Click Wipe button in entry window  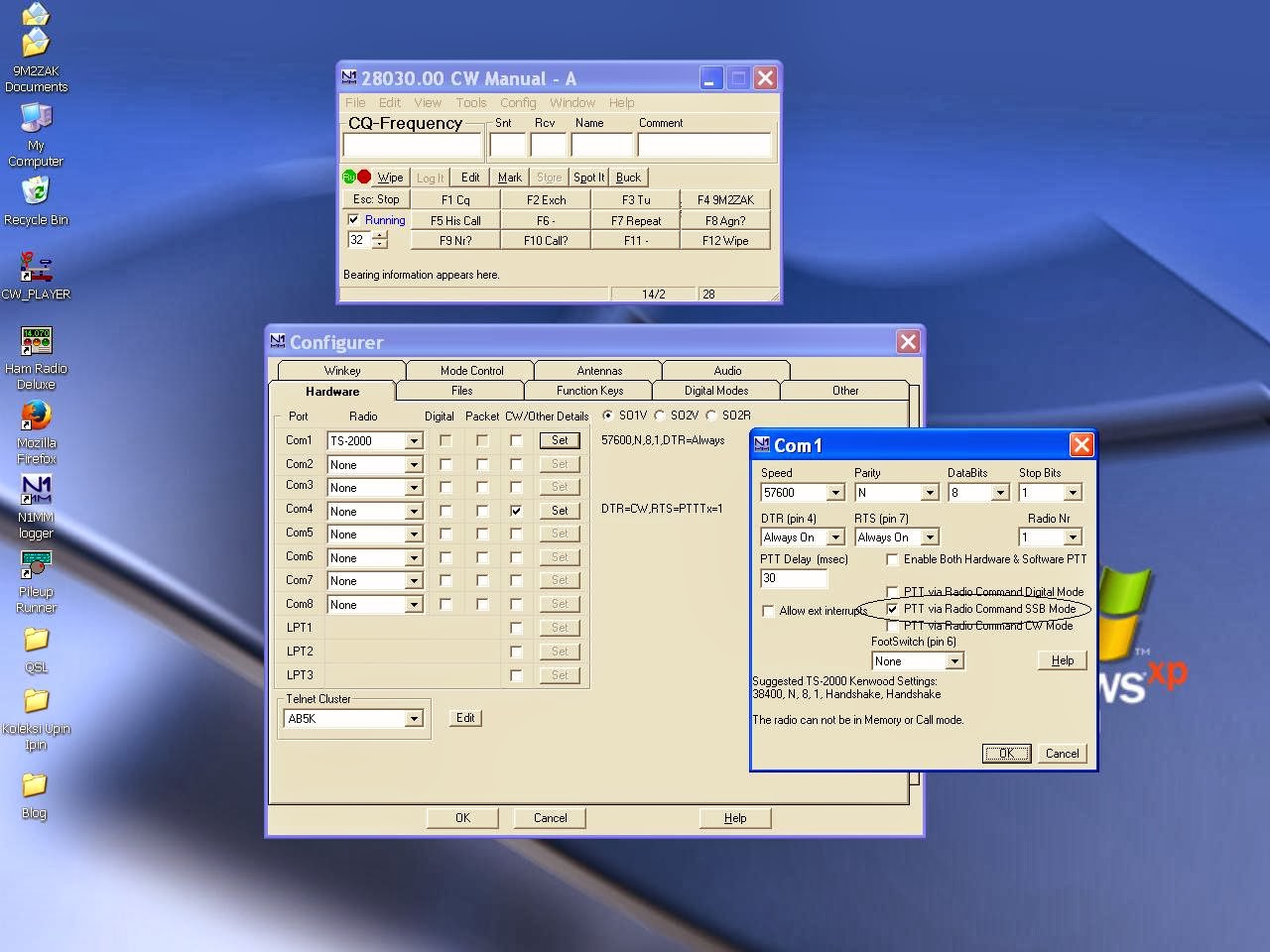[x=390, y=178]
